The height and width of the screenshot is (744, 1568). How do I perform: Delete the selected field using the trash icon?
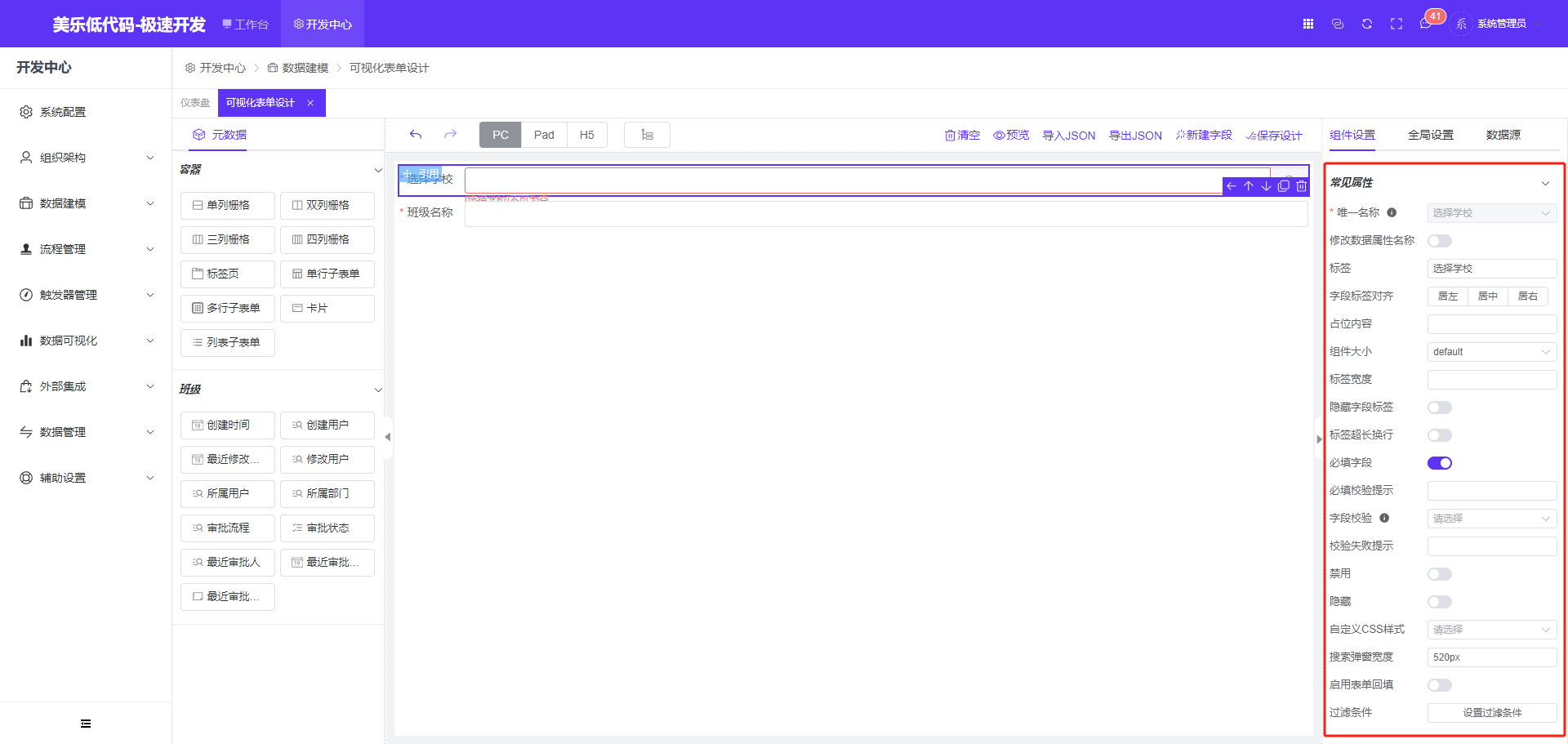pyautogui.click(x=1301, y=186)
